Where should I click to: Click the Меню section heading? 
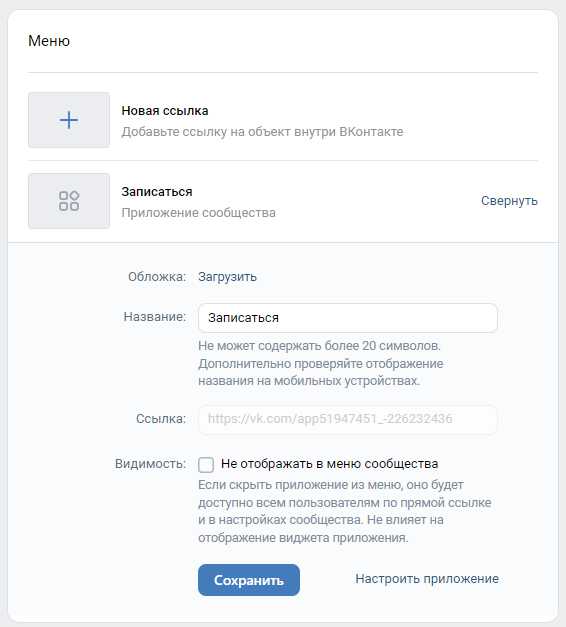click(49, 41)
